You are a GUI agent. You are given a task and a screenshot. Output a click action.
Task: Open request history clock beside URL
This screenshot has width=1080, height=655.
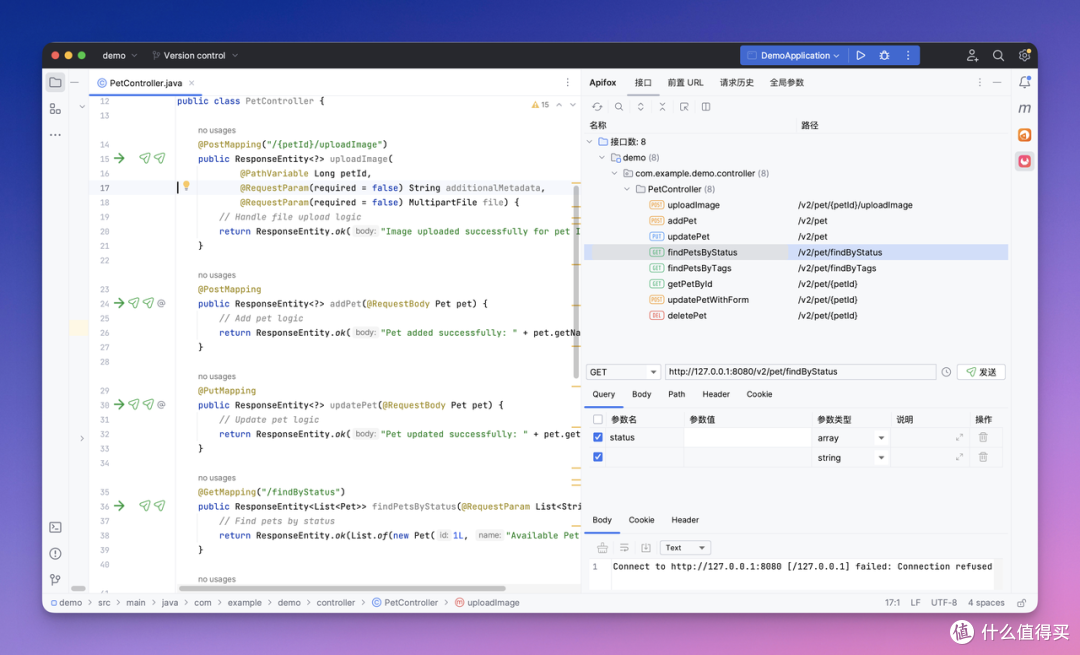coord(946,372)
